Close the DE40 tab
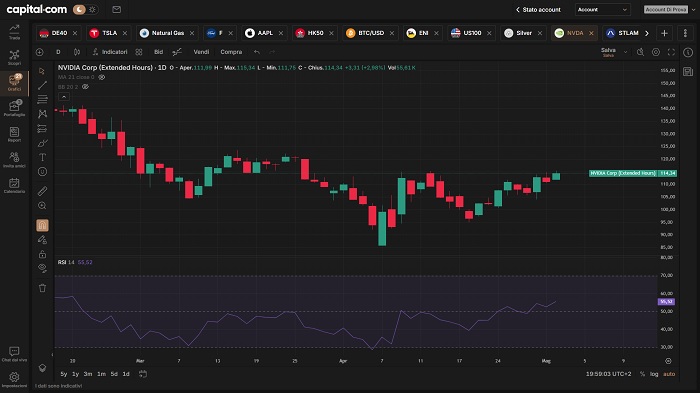Screen dimensions: 700x393 click(x=75, y=33)
